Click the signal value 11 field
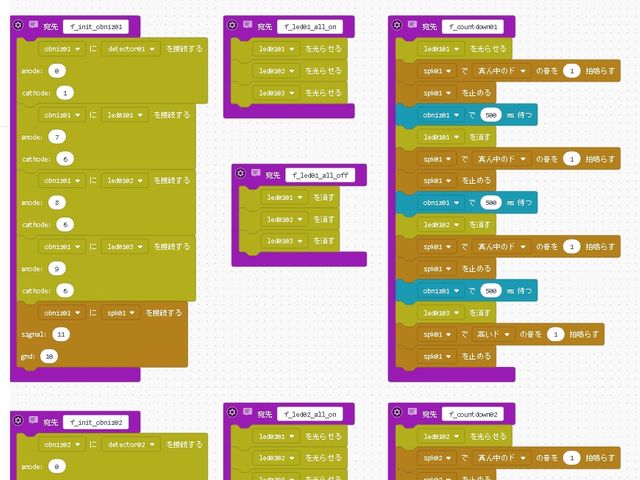This screenshot has height=480, width=640. tap(61, 334)
